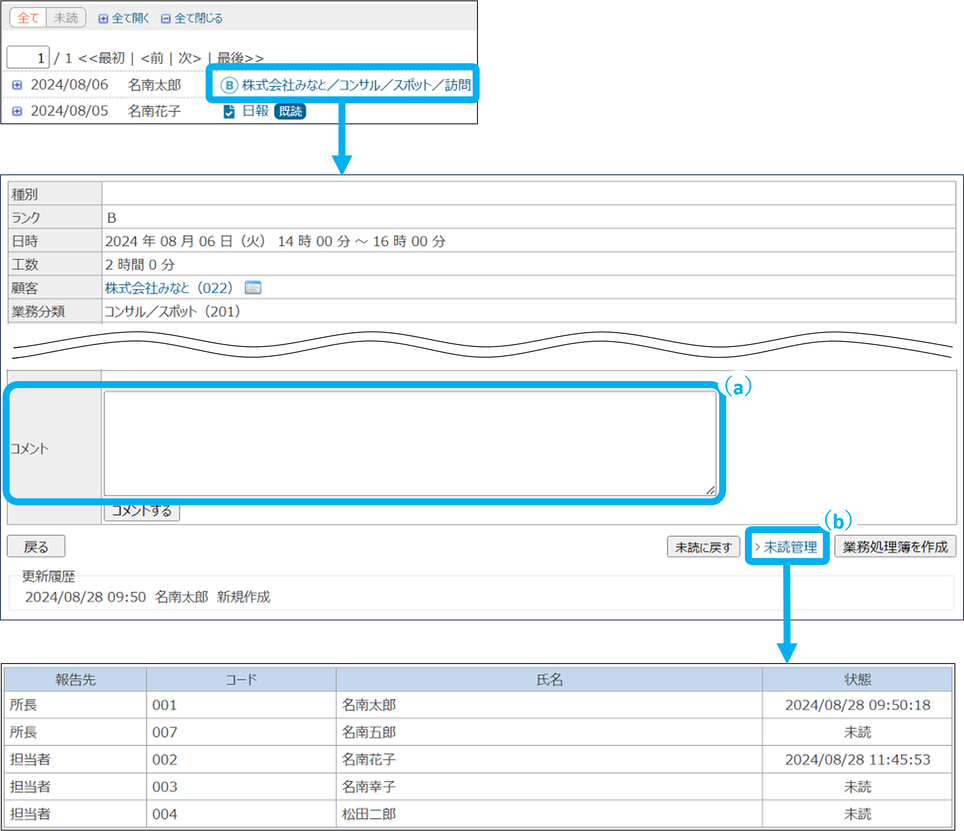Switch to the 未読 filter tab

pyautogui.click(x=66, y=18)
